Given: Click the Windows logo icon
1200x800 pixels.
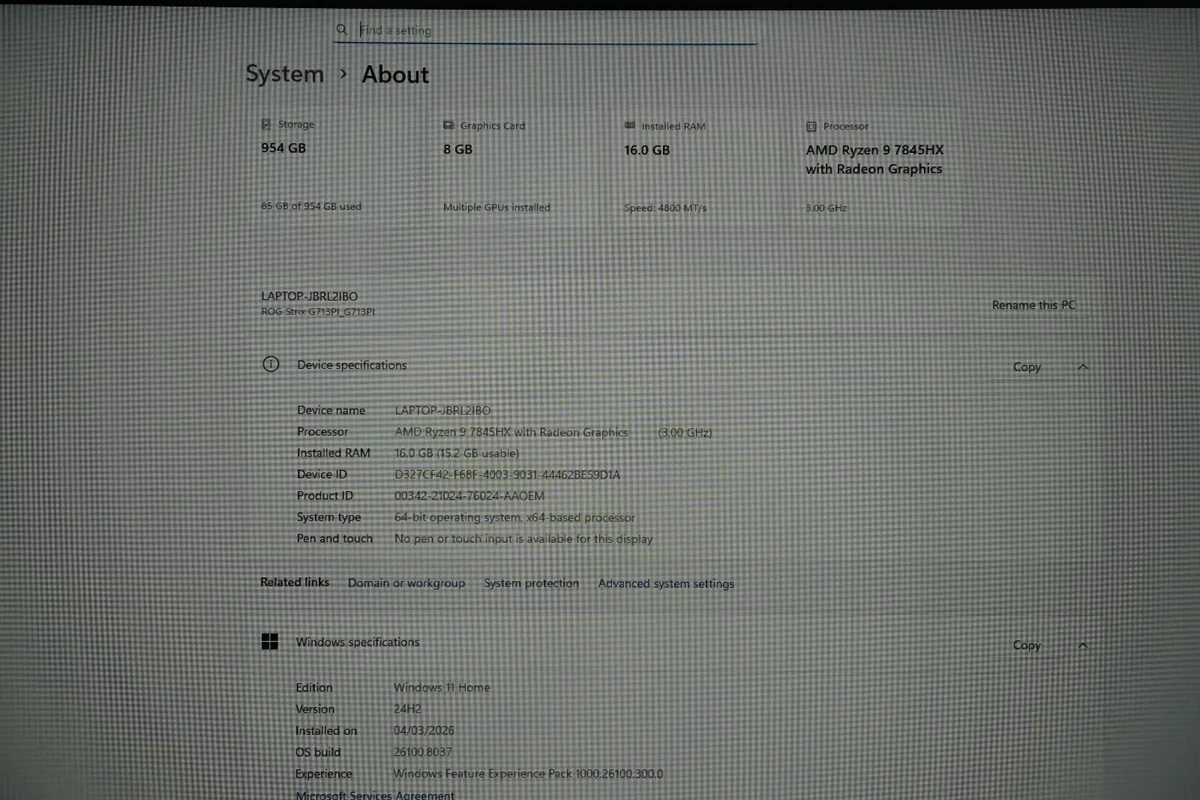Looking at the screenshot, I should click(269, 642).
